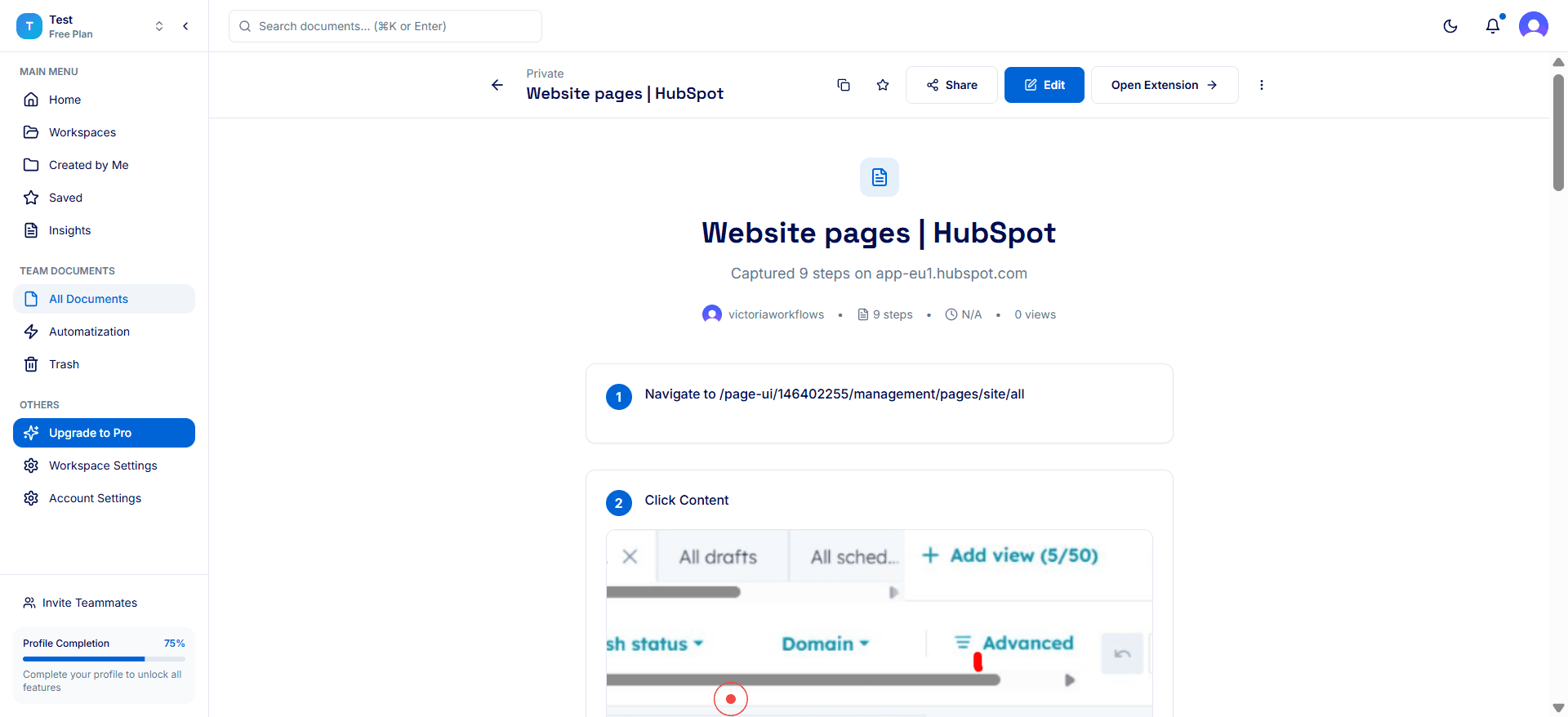Click the Workspace Settings gear icon
1568x717 pixels.
click(x=31, y=465)
